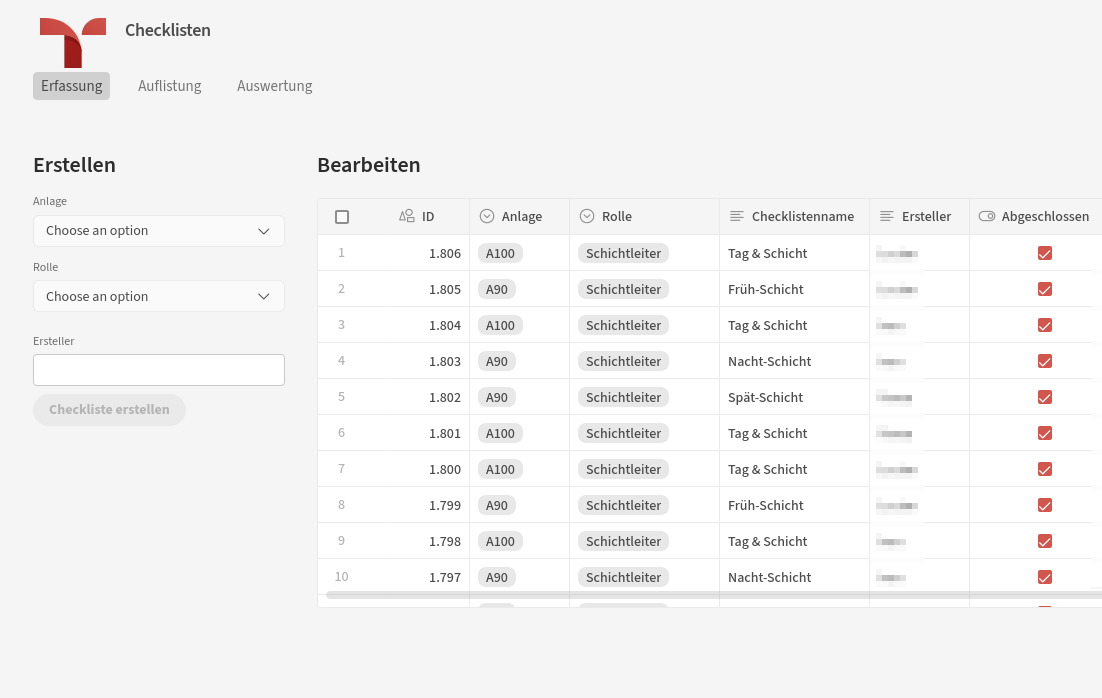The width and height of the screenshot is (1102, 698).
Task: Toggle Abgeschlossen checkbox for ID 1.799
Action: 1045,505
